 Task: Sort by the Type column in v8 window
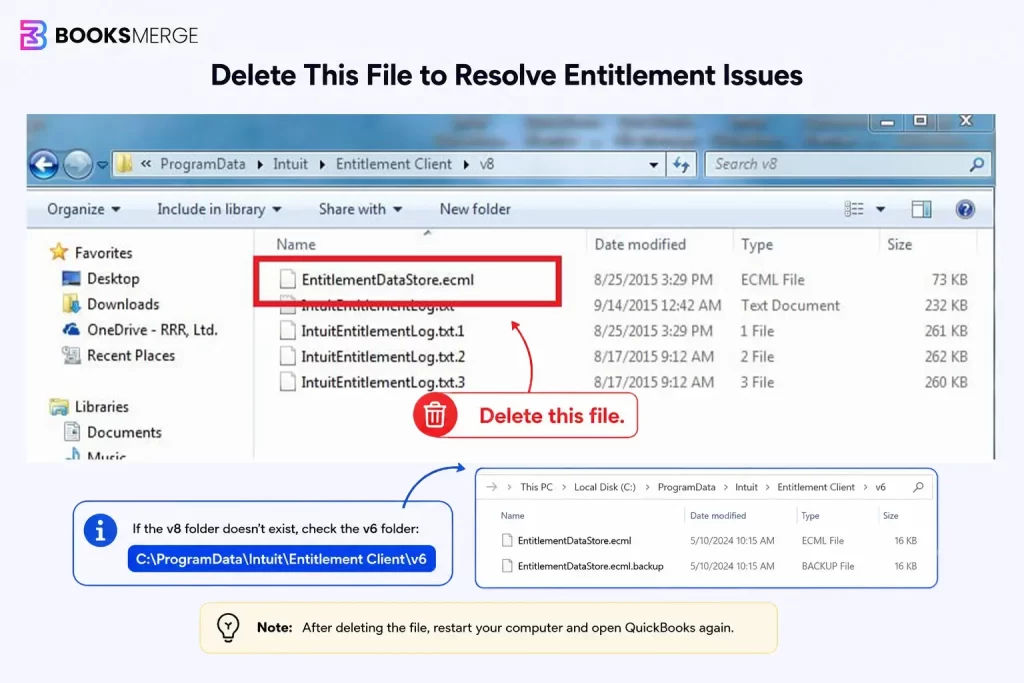point(757,244)
